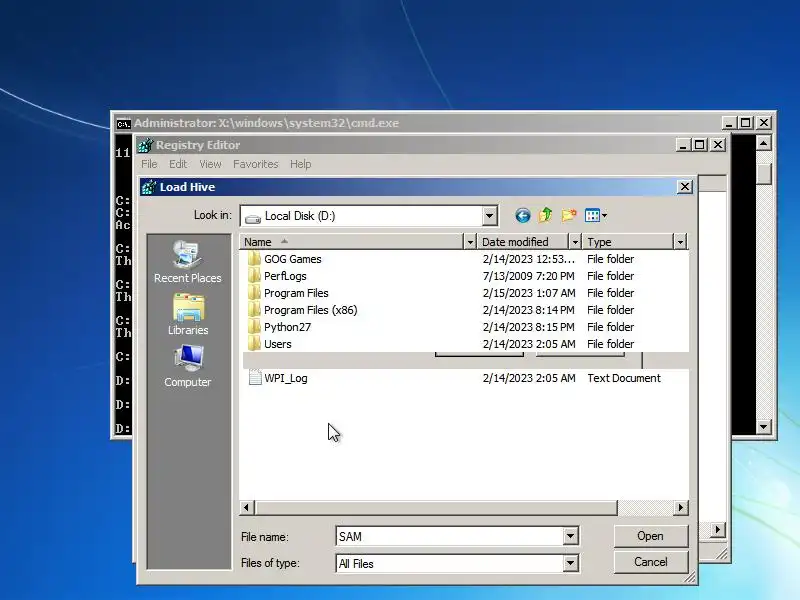Open Favorites menu in Registry Editor
800x600 pixels.
point(256,164)
